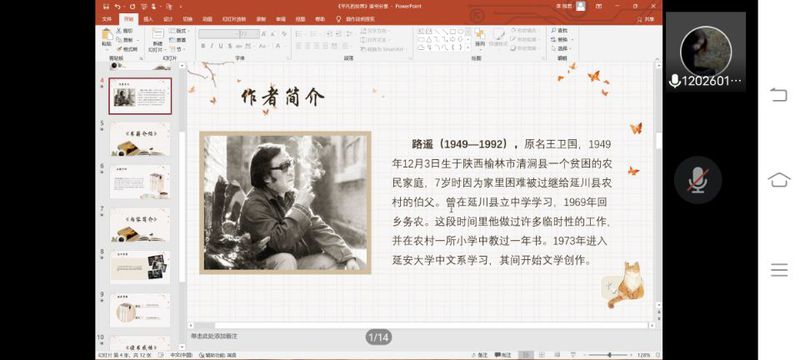
Task: Click the zoom slider handle in status bar
Action: click(609, 355)
